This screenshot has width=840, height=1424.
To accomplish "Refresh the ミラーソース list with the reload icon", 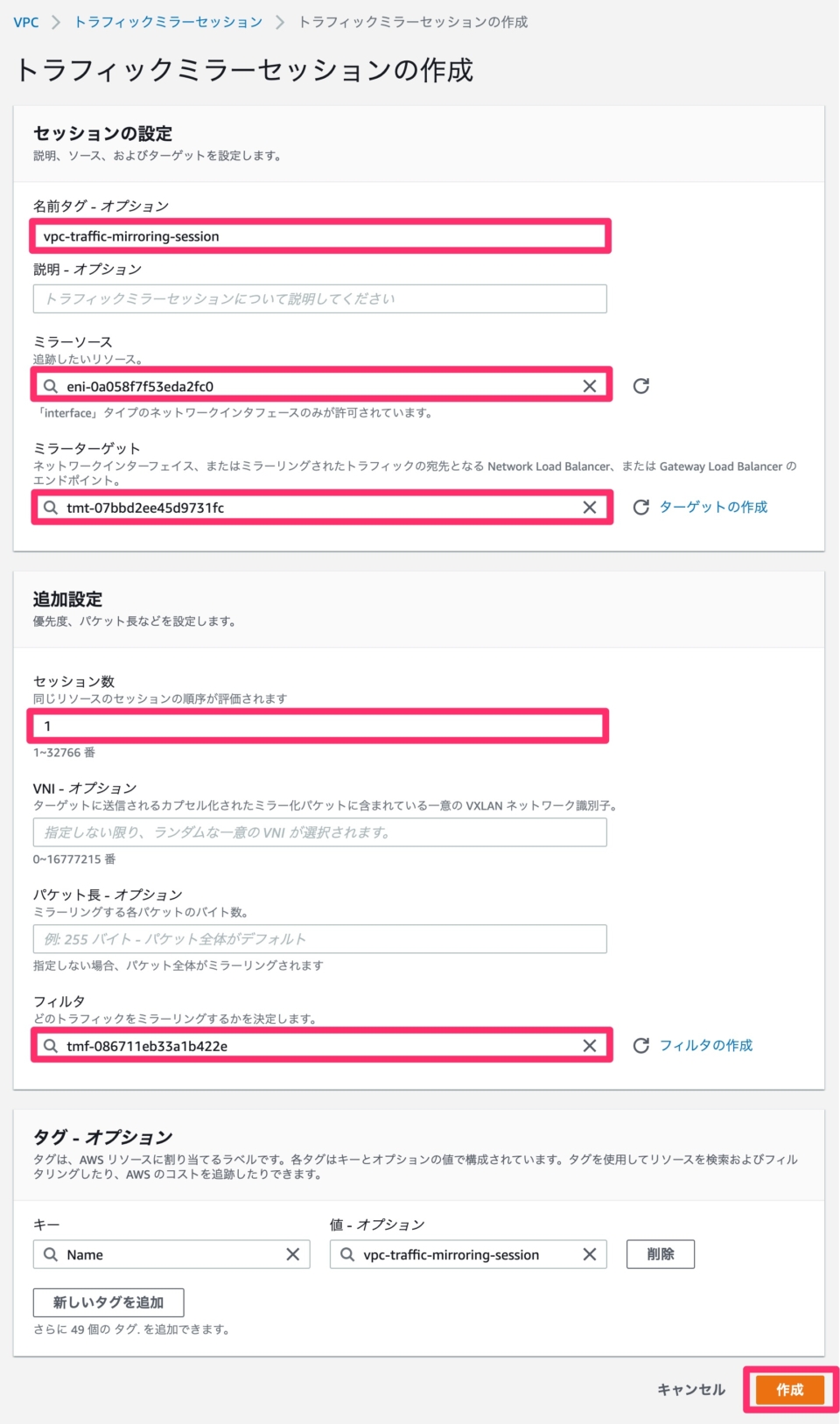I will click(x=641, y=385).
